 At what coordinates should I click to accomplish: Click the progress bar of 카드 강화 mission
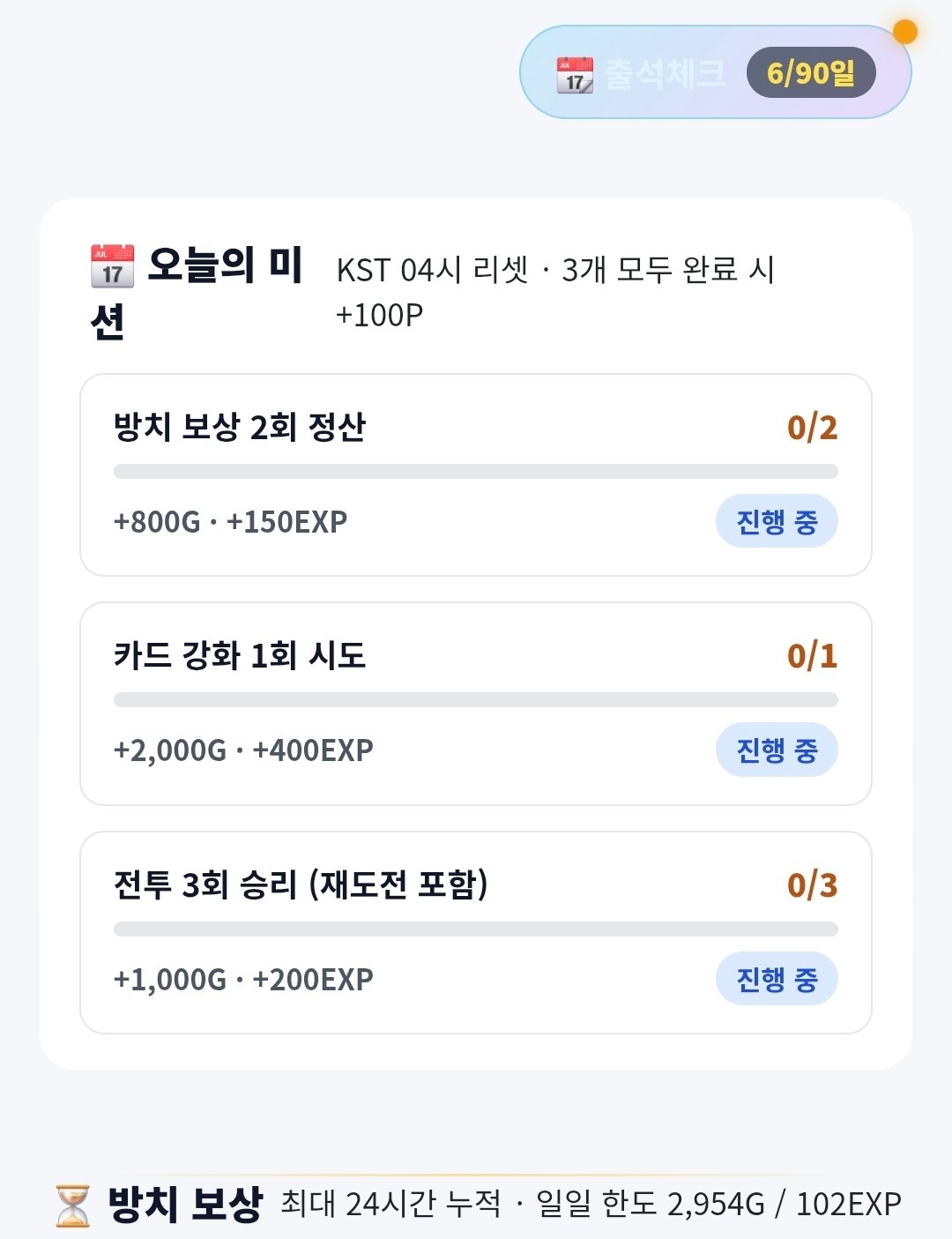tap(476, 700)
